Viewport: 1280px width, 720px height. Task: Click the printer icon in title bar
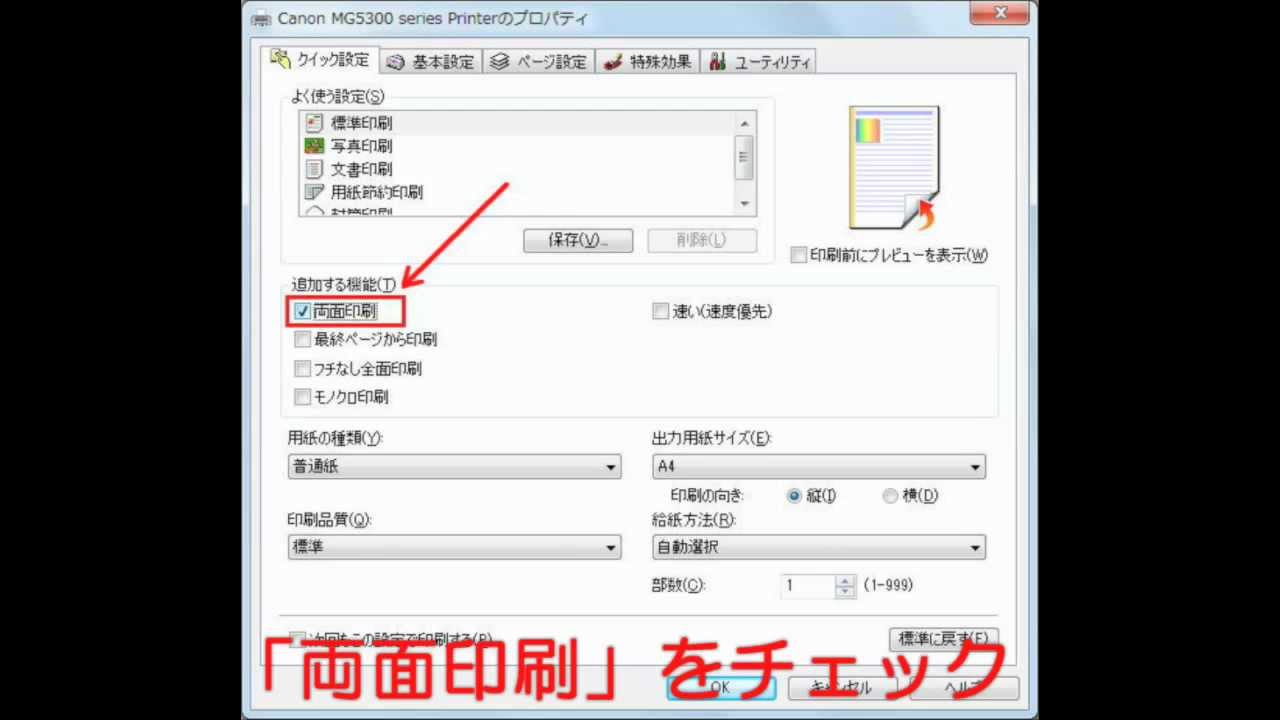[261, 18]
